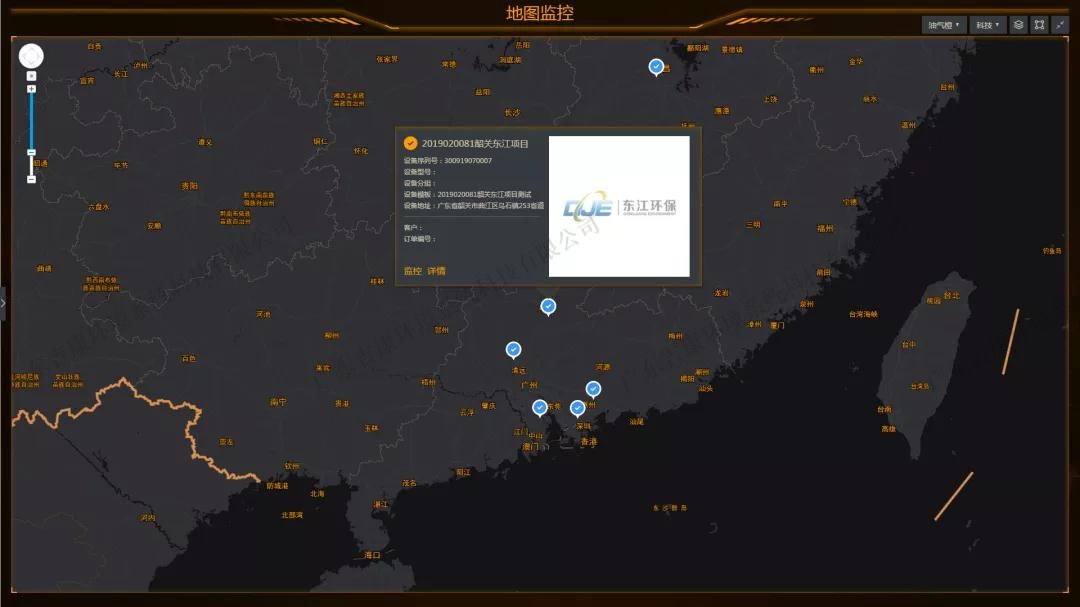The width and height of the screenshot is (1080, 607).
Task: Click the 北海 city label on map
Action: click(x=317, y=494)
